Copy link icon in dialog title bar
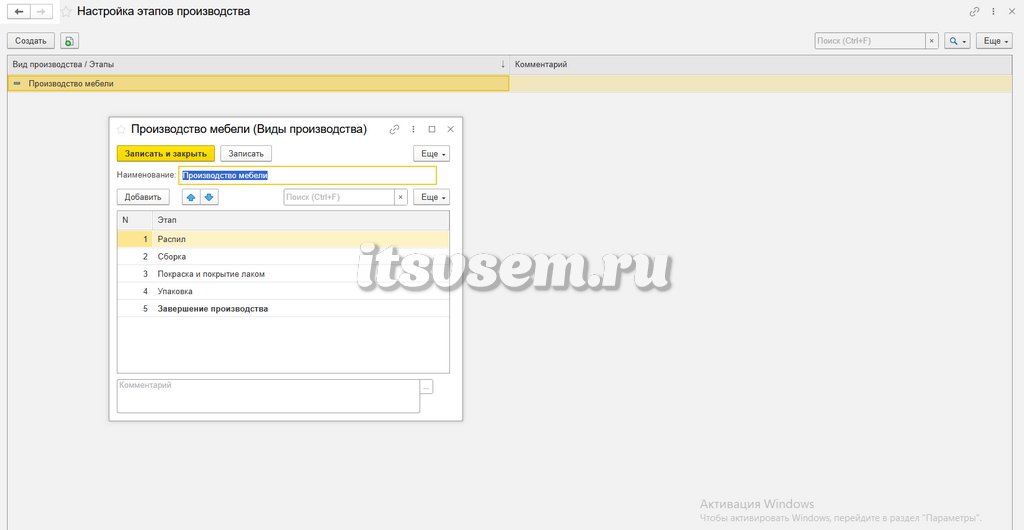 (394, 129)
